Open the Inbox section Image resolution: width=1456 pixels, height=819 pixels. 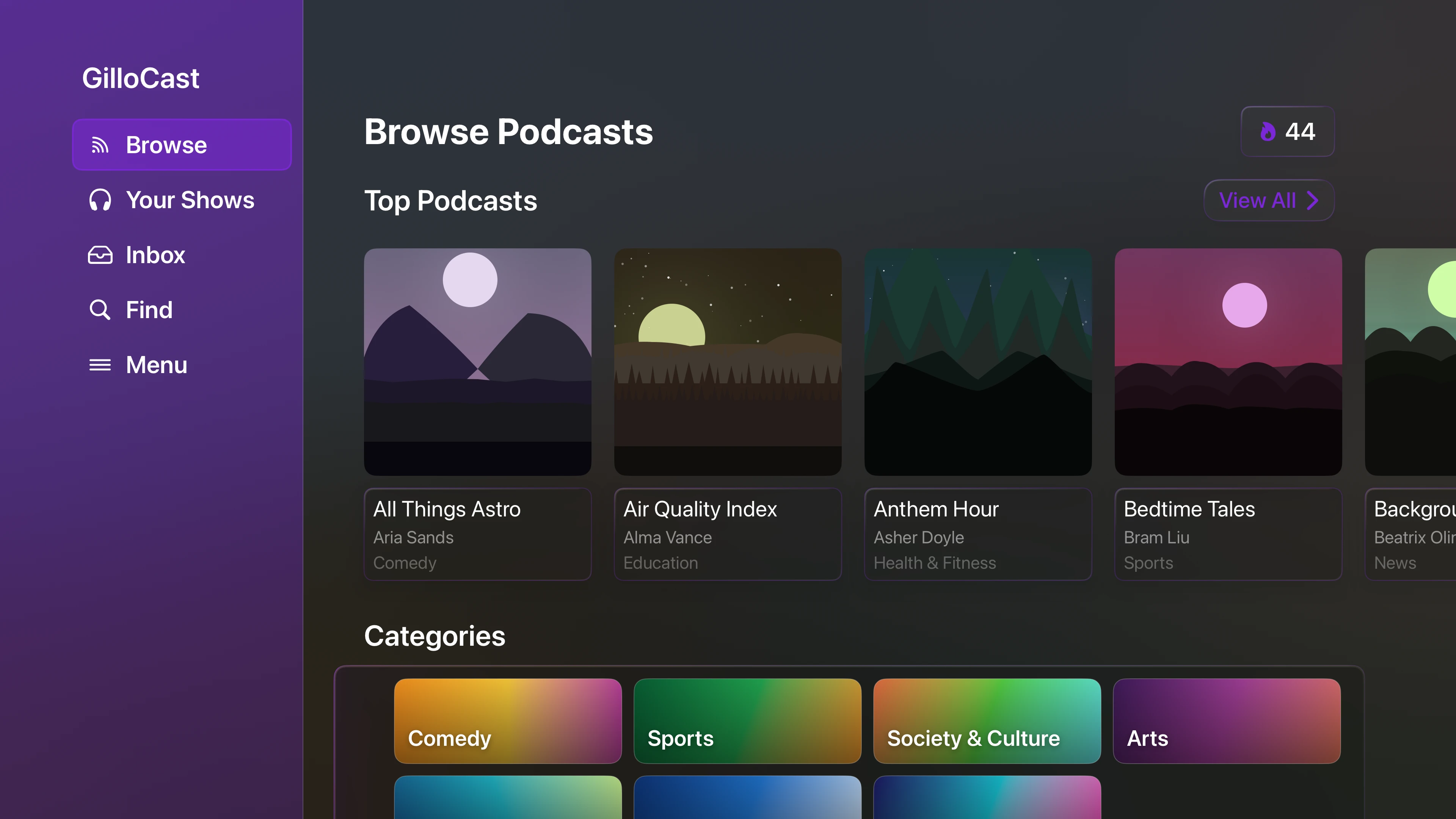point(182,255)
